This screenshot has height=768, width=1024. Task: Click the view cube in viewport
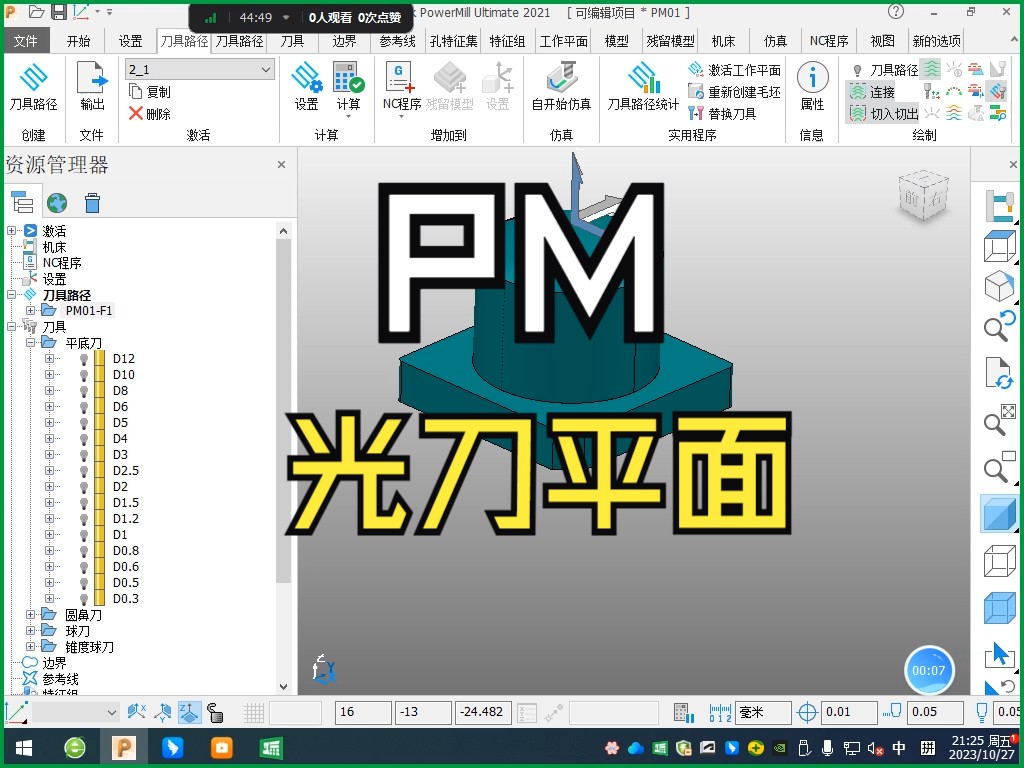coord(923,195)
